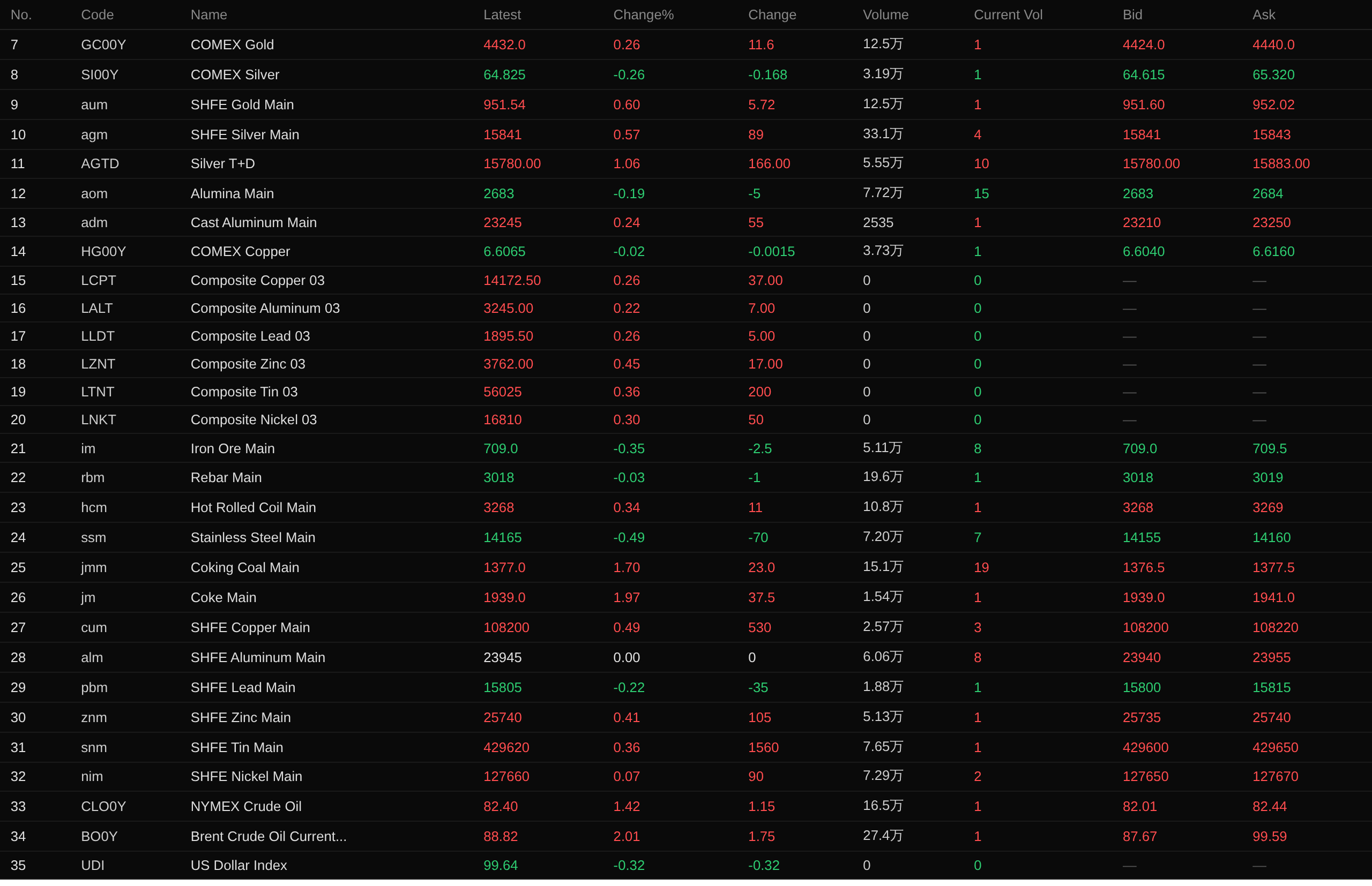Click the UDI code cell
Screen dimensions: 1372x886
point(93,865)
